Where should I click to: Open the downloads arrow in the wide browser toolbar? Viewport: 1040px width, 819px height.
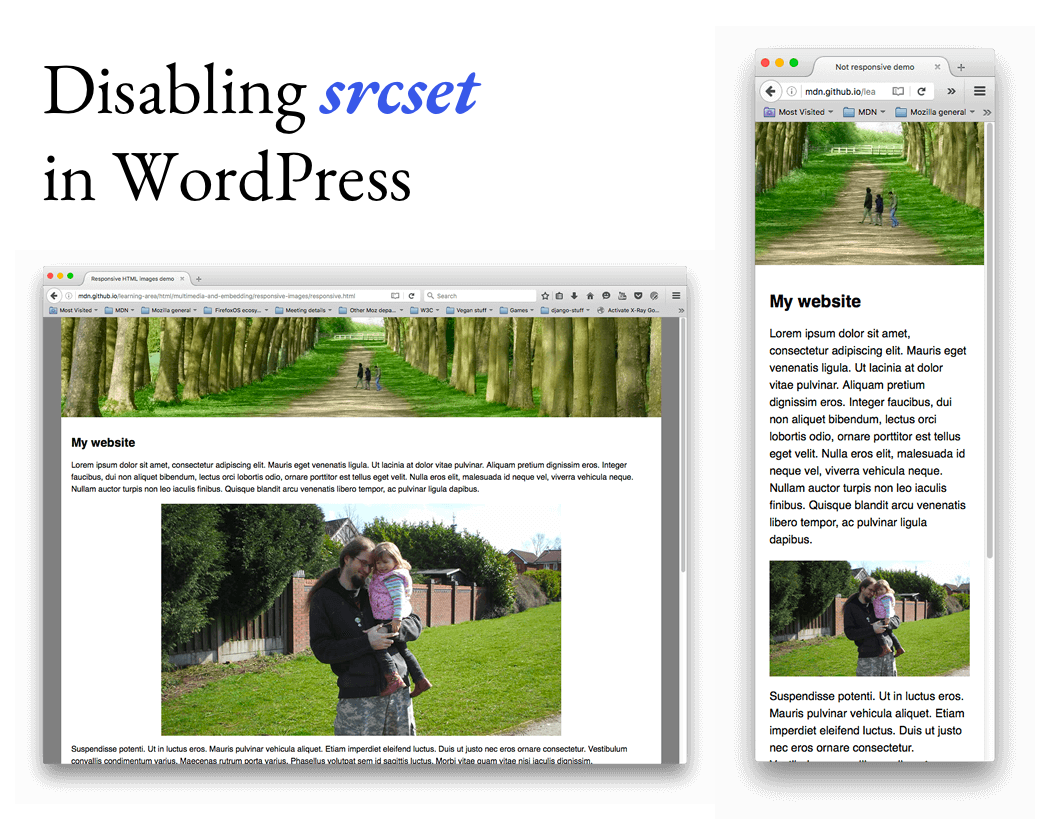(x=574, y=296)
